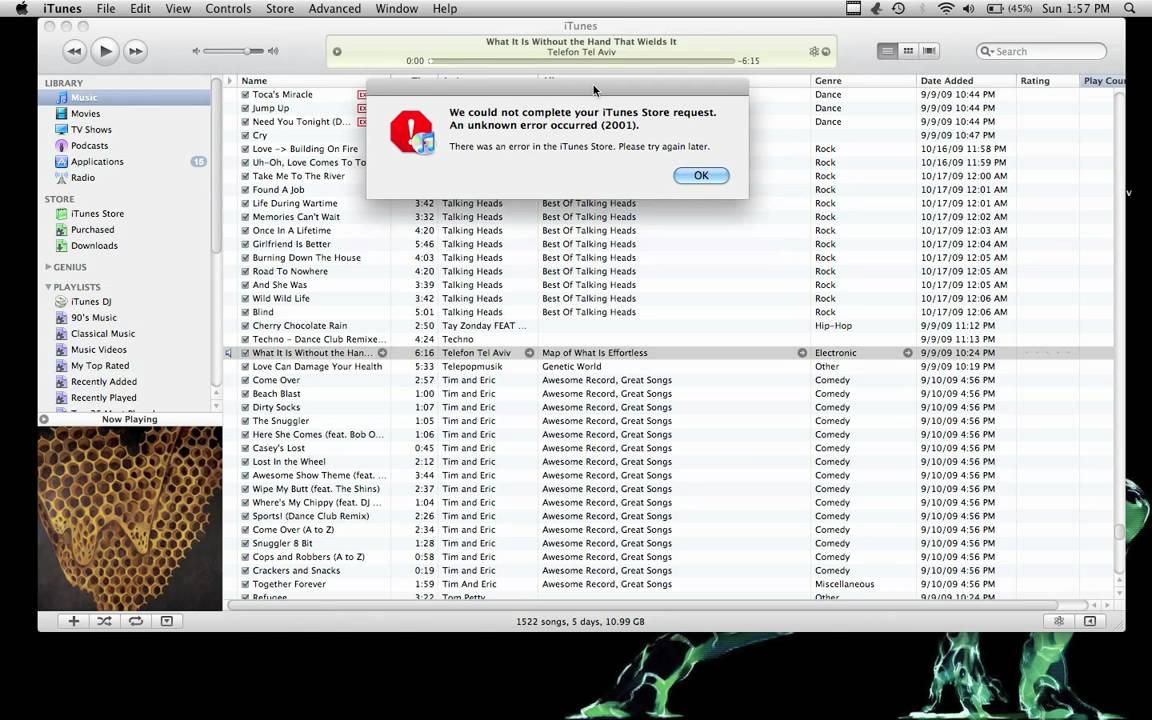Toggle repeat mode
The height and width of the screenshot is (720, 1152).
pyautogui.click(x=136, y=622)
